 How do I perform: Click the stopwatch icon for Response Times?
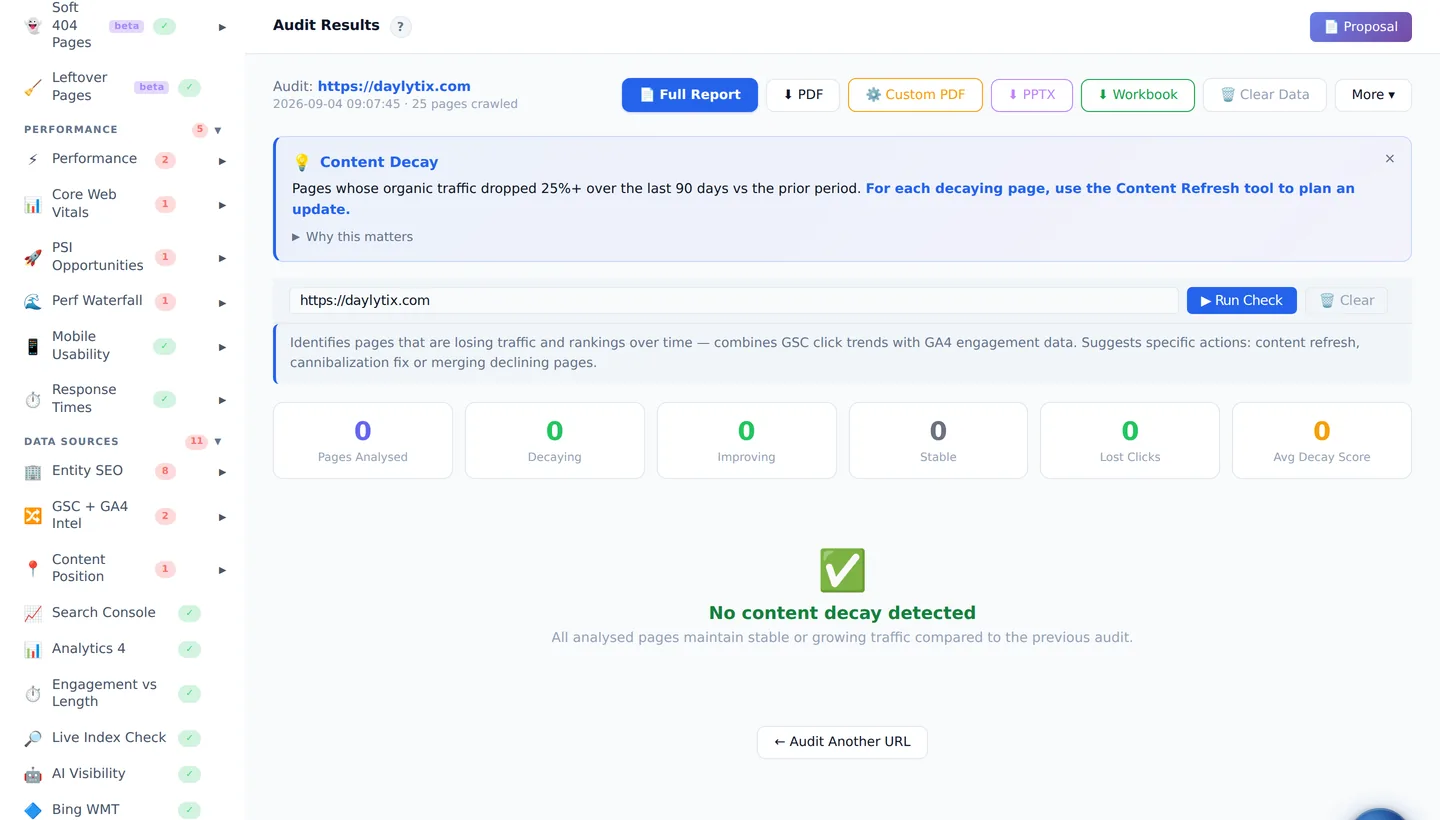click(33, 399)
